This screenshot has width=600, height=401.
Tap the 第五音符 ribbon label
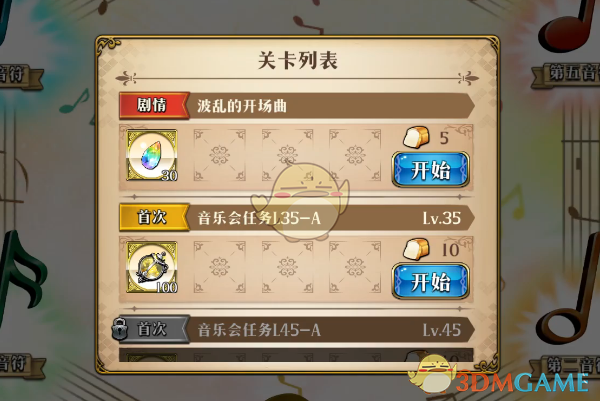(x=566, y=74)
